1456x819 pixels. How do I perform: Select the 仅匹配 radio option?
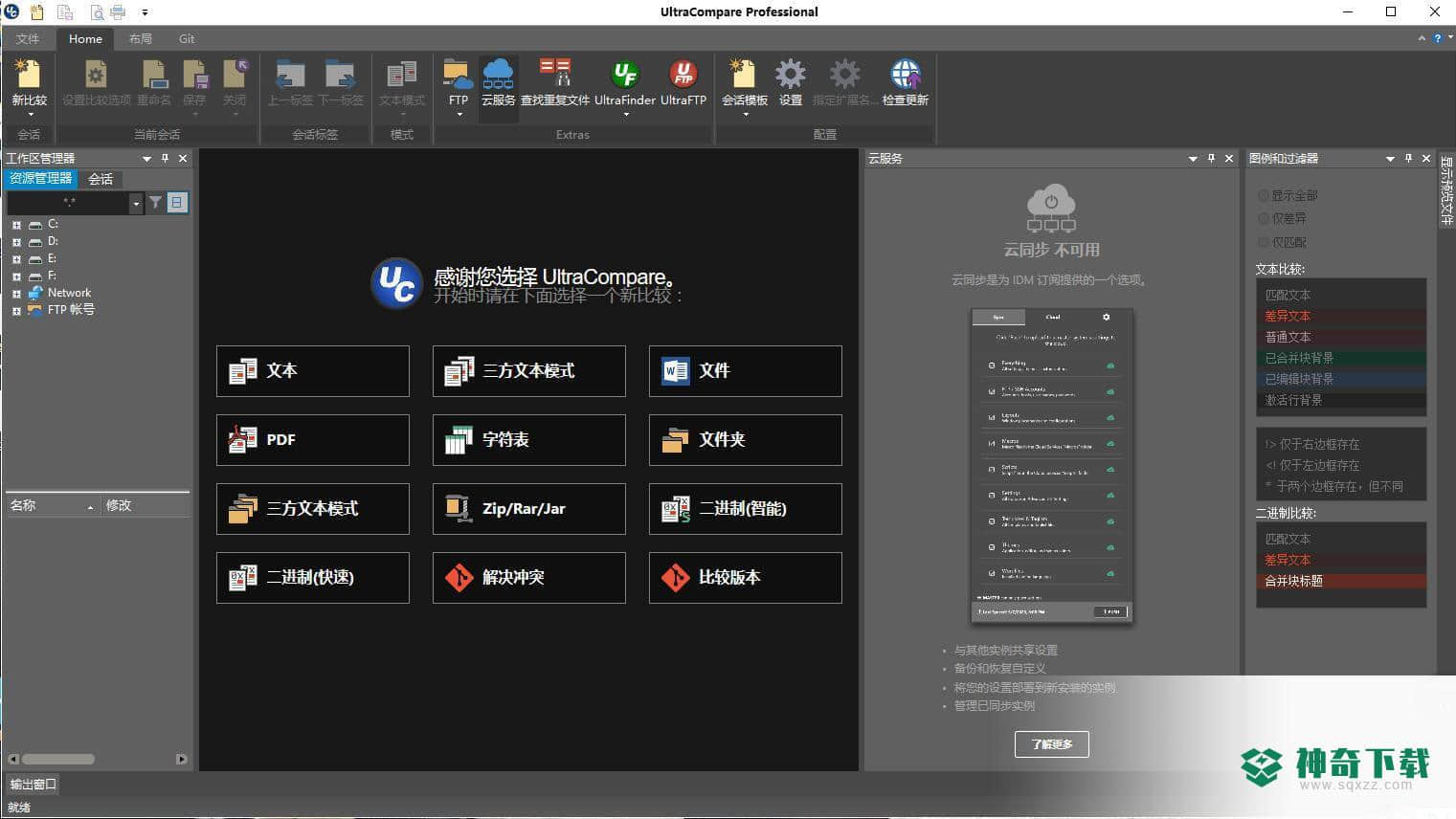1263,242
